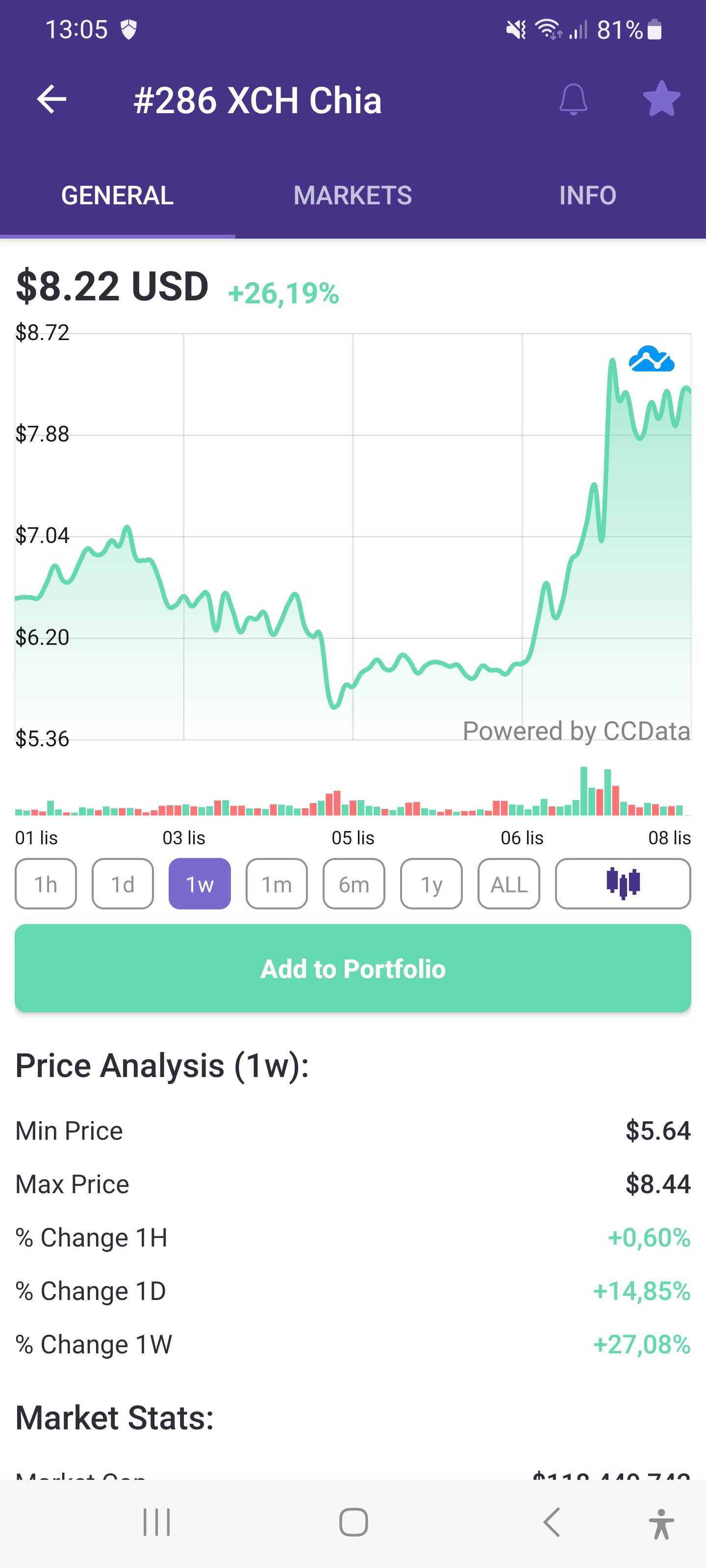Screen dimensions: 706x1568
Task: Open price alert bell icon
Action: coord(573,99)
